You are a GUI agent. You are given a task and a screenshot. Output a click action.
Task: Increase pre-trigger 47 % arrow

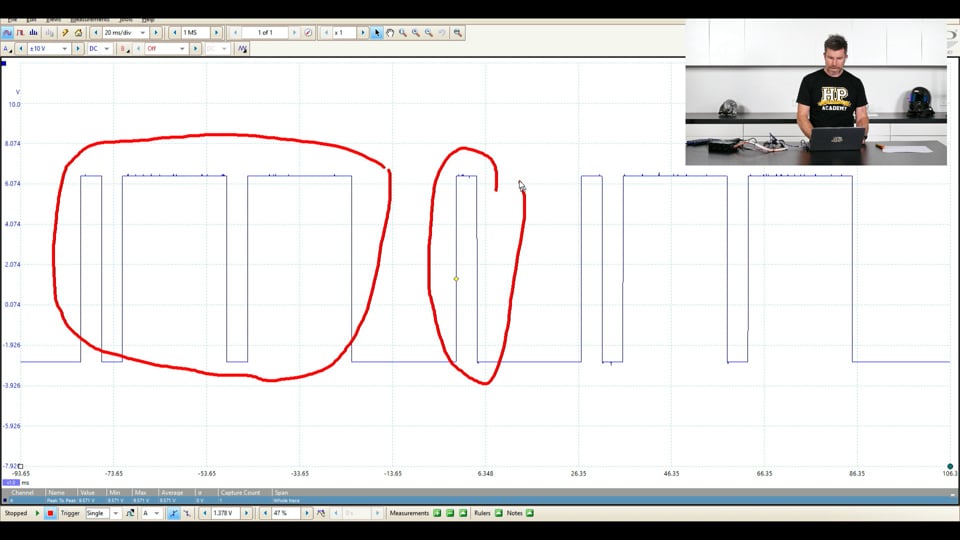307,513
